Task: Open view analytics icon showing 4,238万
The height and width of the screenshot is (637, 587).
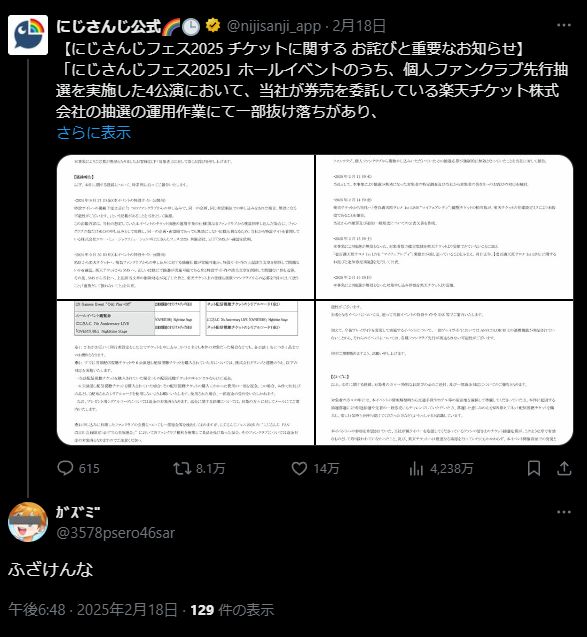Action: [416, 468]
